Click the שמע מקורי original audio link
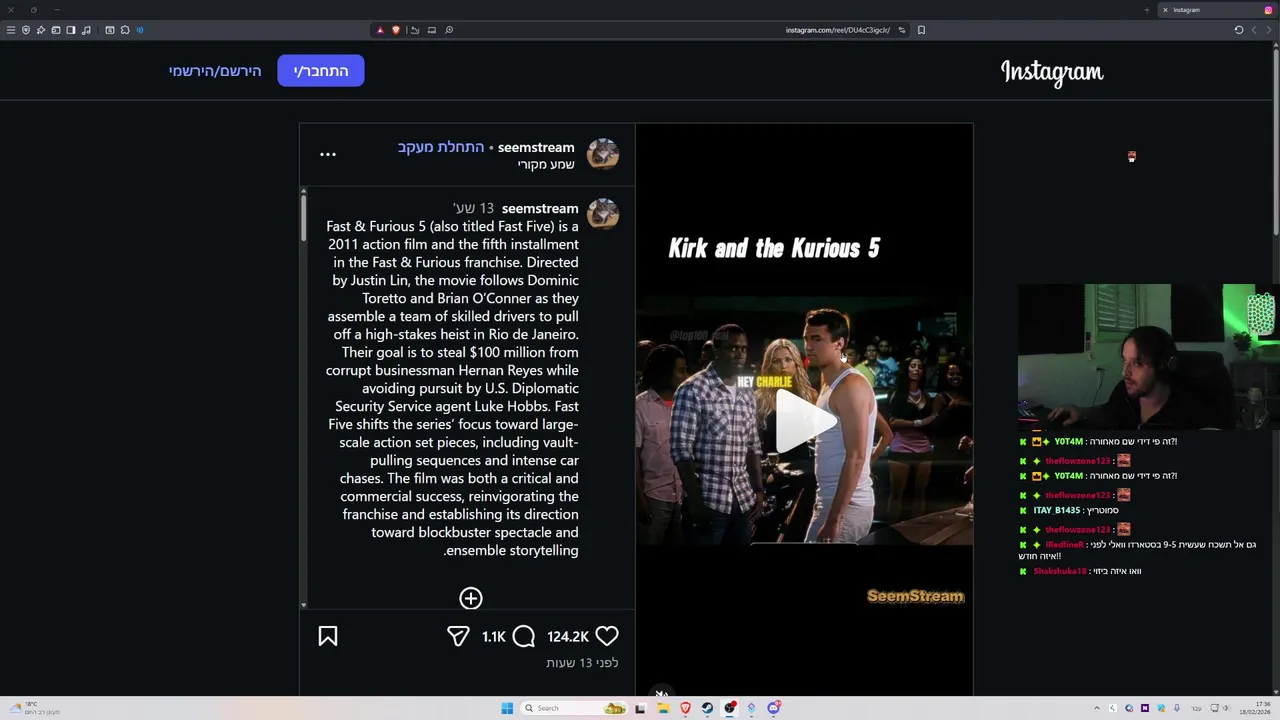The height and width of the screenshot is (720, 1280). [x=546, y=164]
